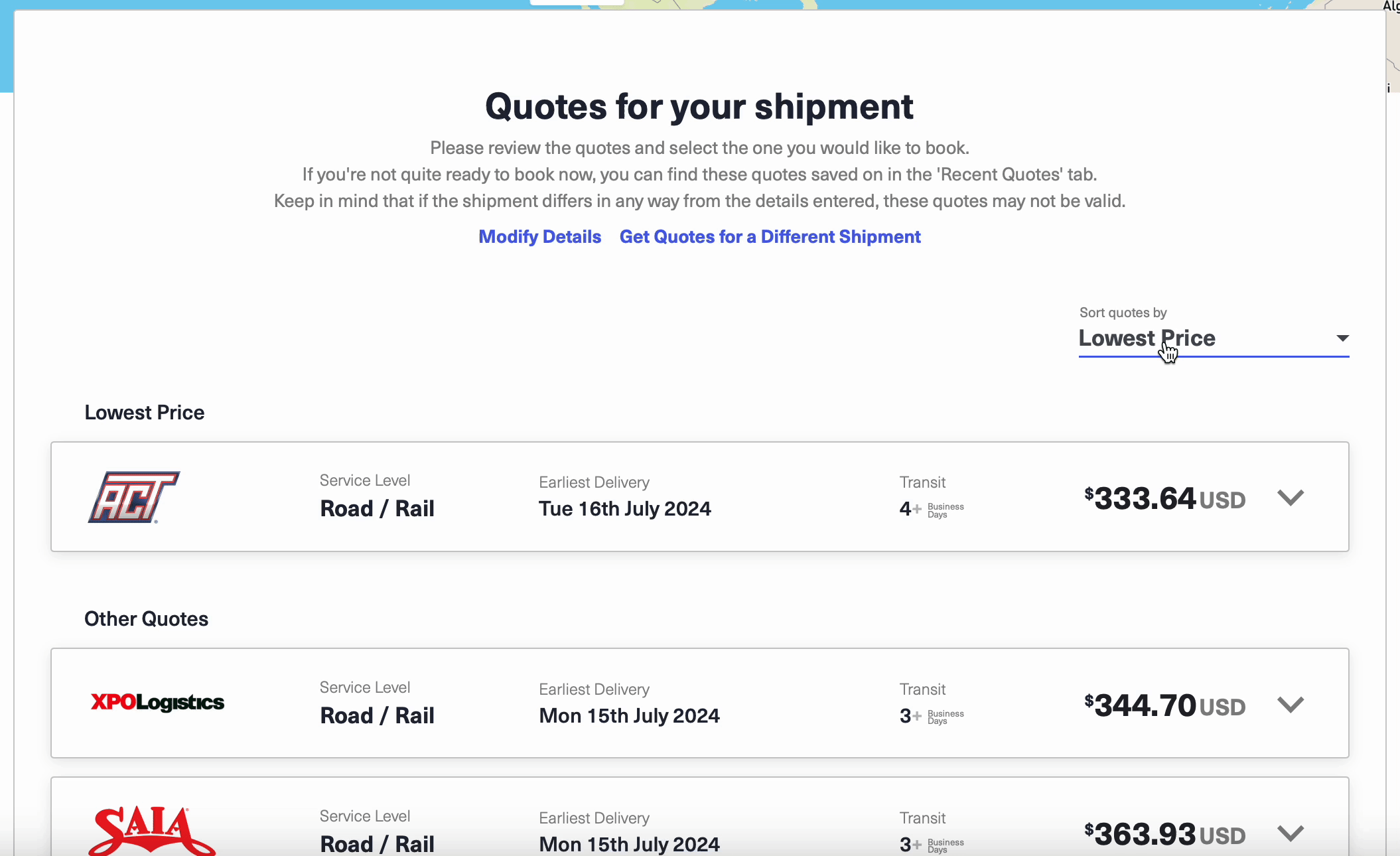Expand the $344.70 XPO quote chevron
The image size is (1400, 856).
point(1291,704)
